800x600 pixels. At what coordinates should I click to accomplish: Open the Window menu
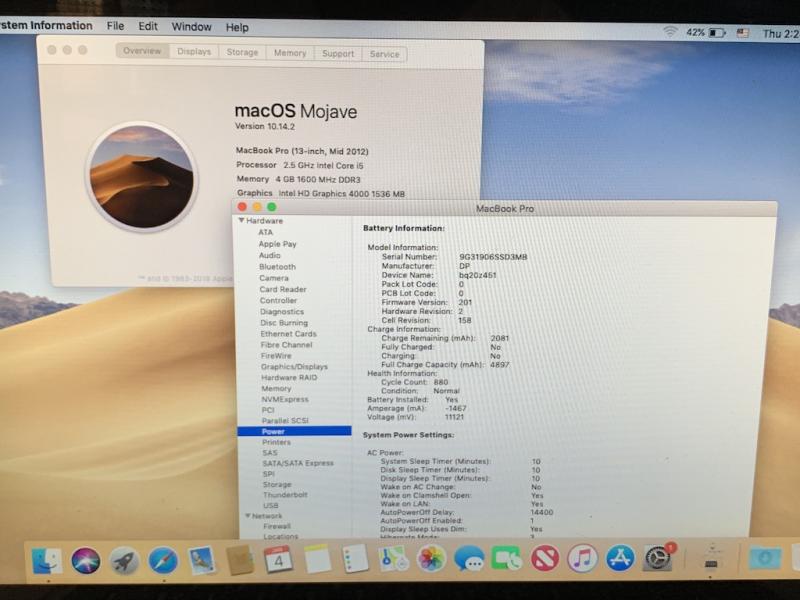tap(191, 27)
